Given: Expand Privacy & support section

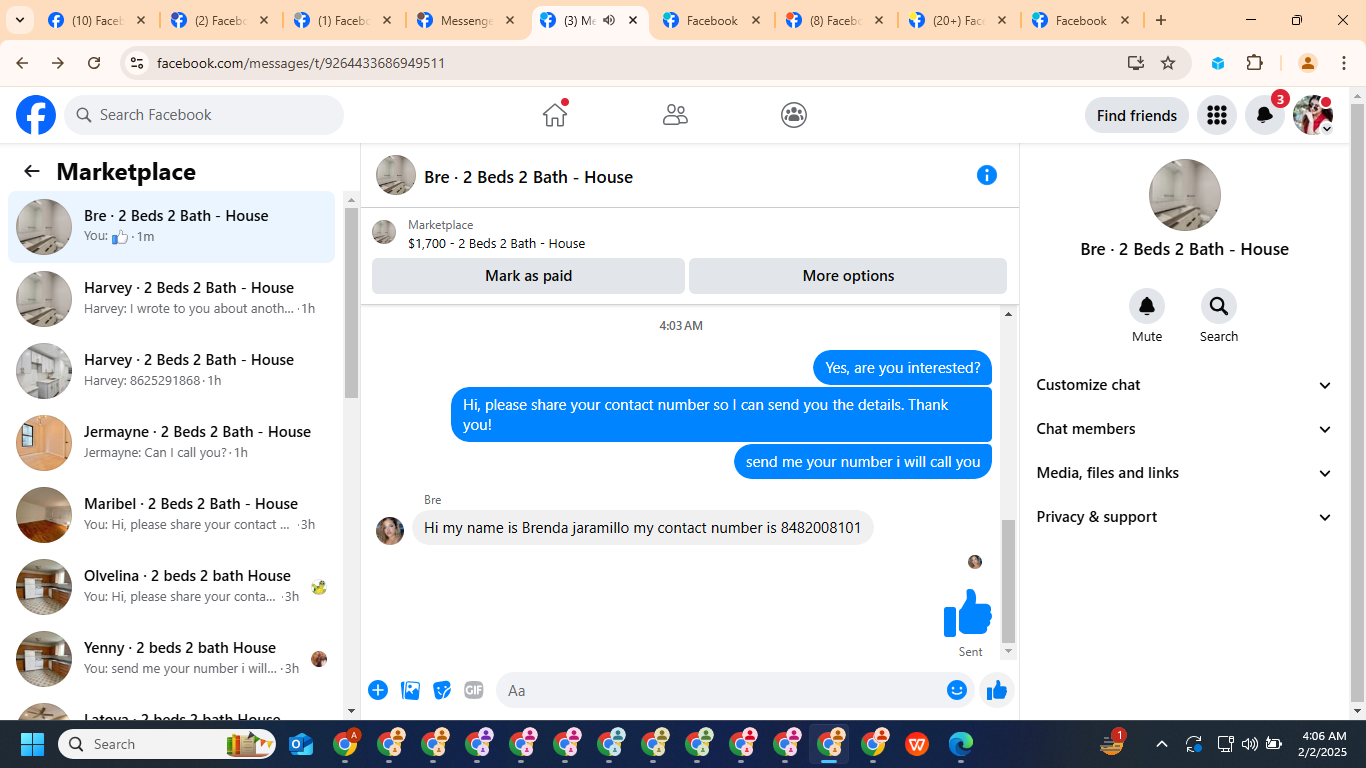Looking at the screenshot, I should pyautogui.click(x=1185, y=517).
